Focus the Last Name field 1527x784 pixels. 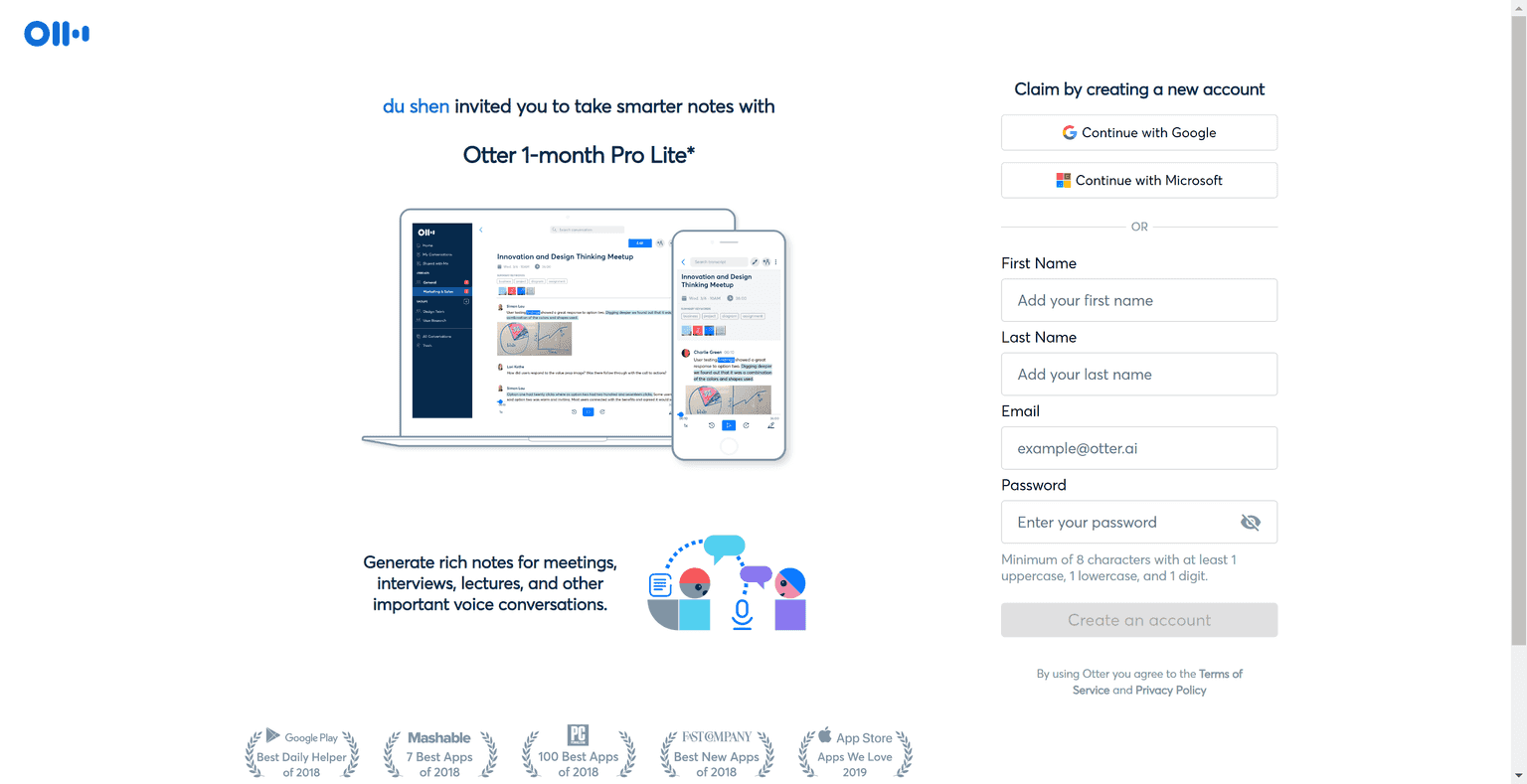[1139, 375]
